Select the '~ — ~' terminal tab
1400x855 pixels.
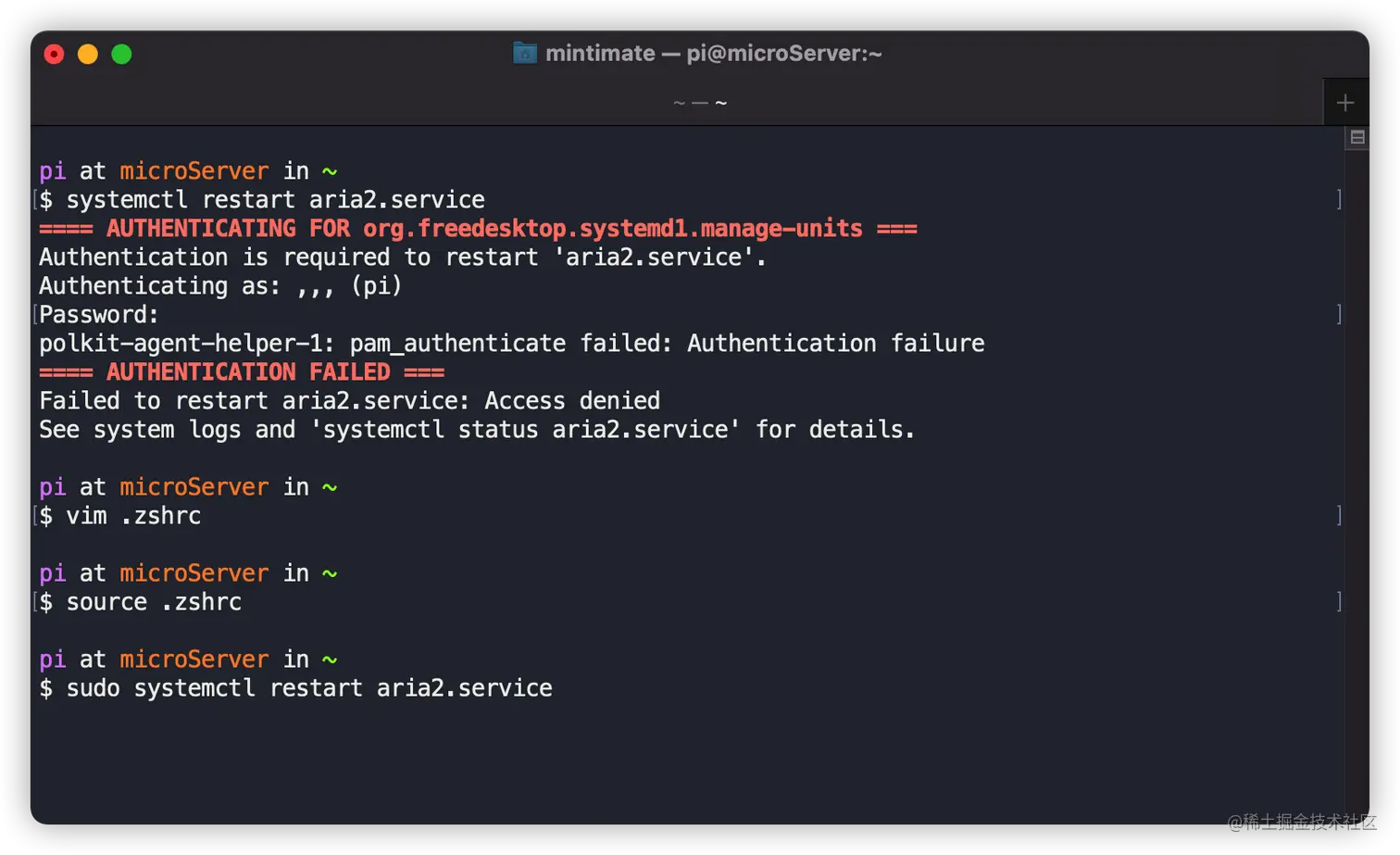tap(699, 103)
